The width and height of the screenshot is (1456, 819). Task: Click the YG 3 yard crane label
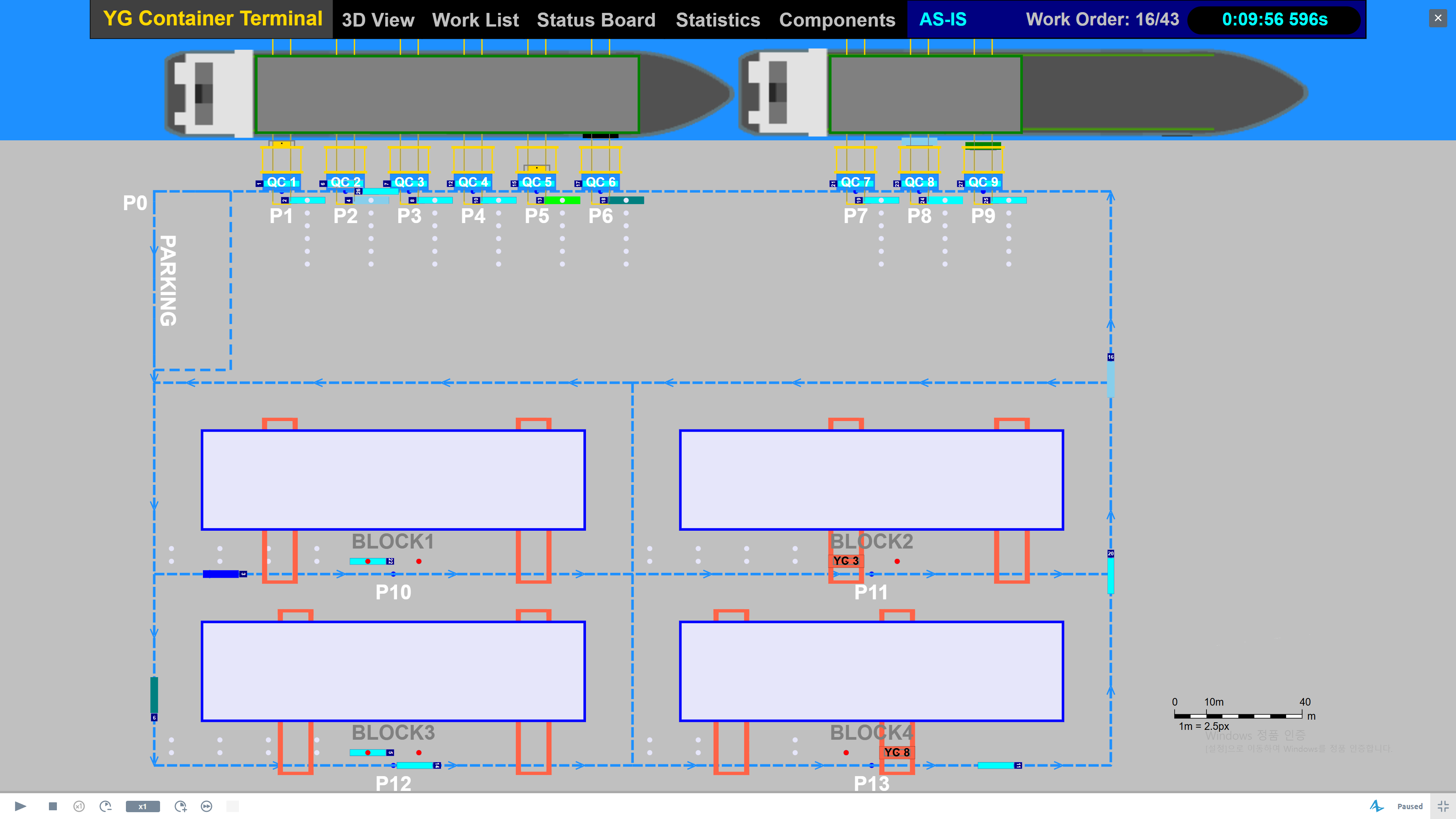coord(845,561)
